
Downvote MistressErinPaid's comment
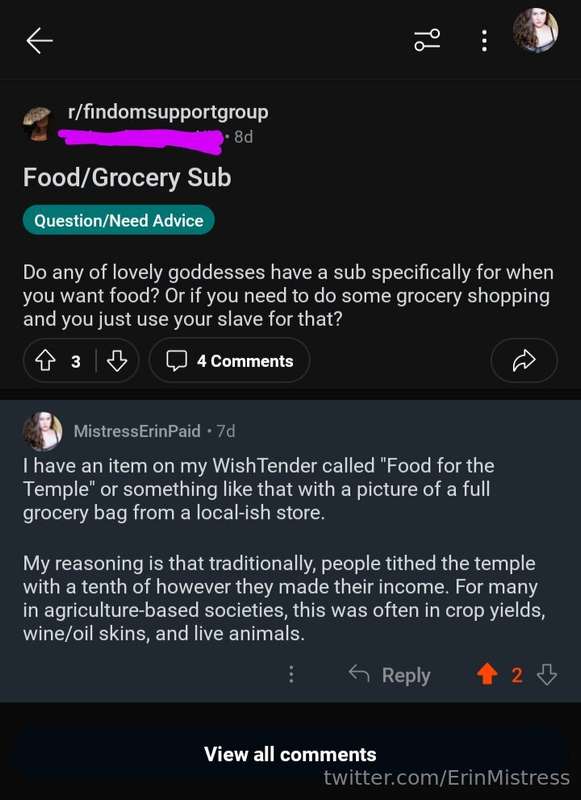pos(547,674)
